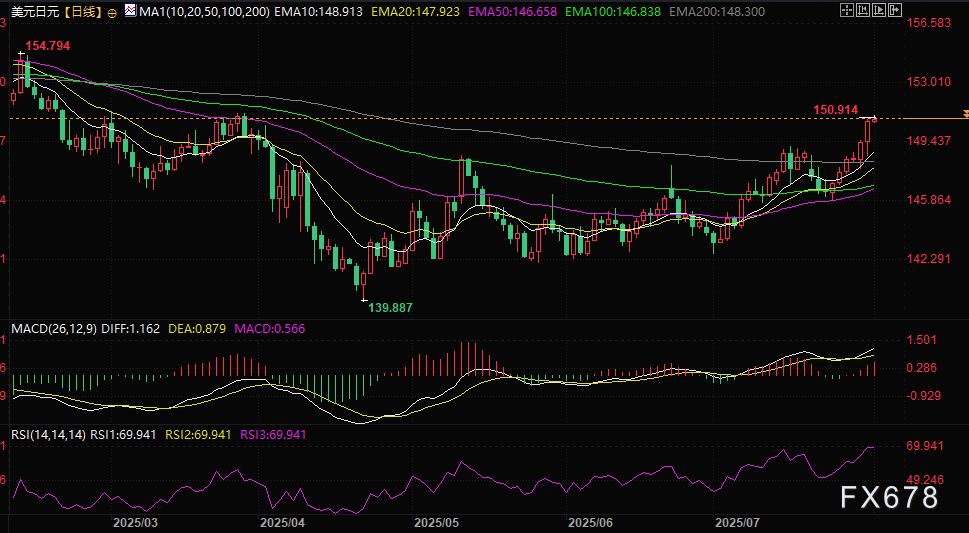Click the 154.794 high price marker

[x=48, y=46]
